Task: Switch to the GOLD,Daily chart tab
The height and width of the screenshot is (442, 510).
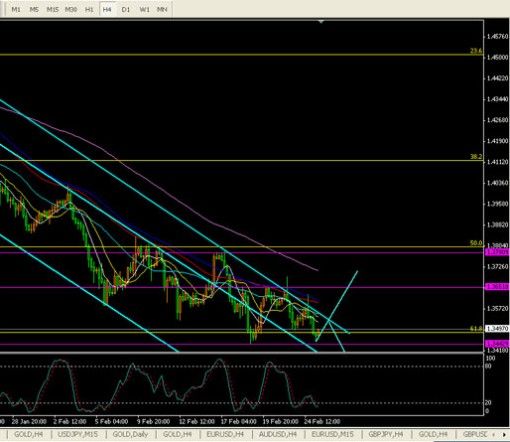Action: tap(130, 434)
